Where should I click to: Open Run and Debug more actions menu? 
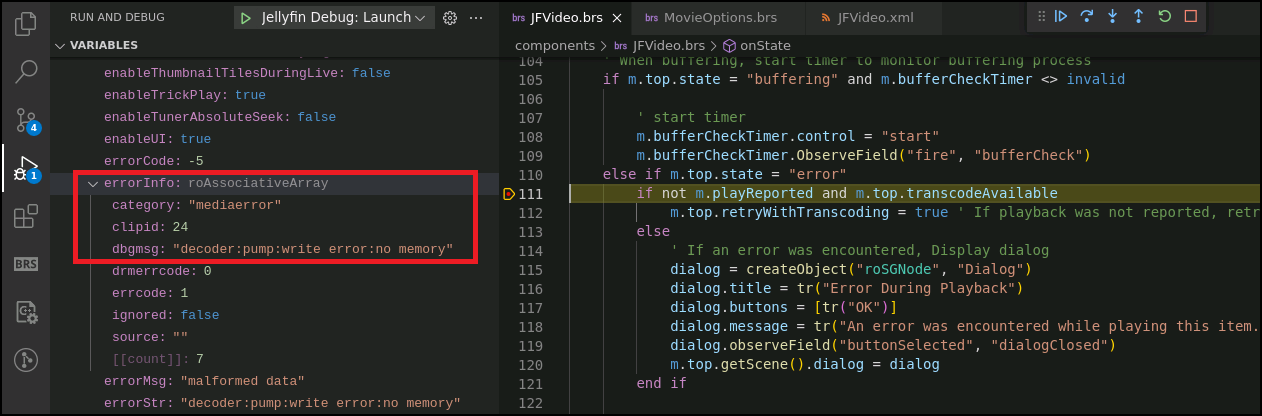tap(477, 18)
